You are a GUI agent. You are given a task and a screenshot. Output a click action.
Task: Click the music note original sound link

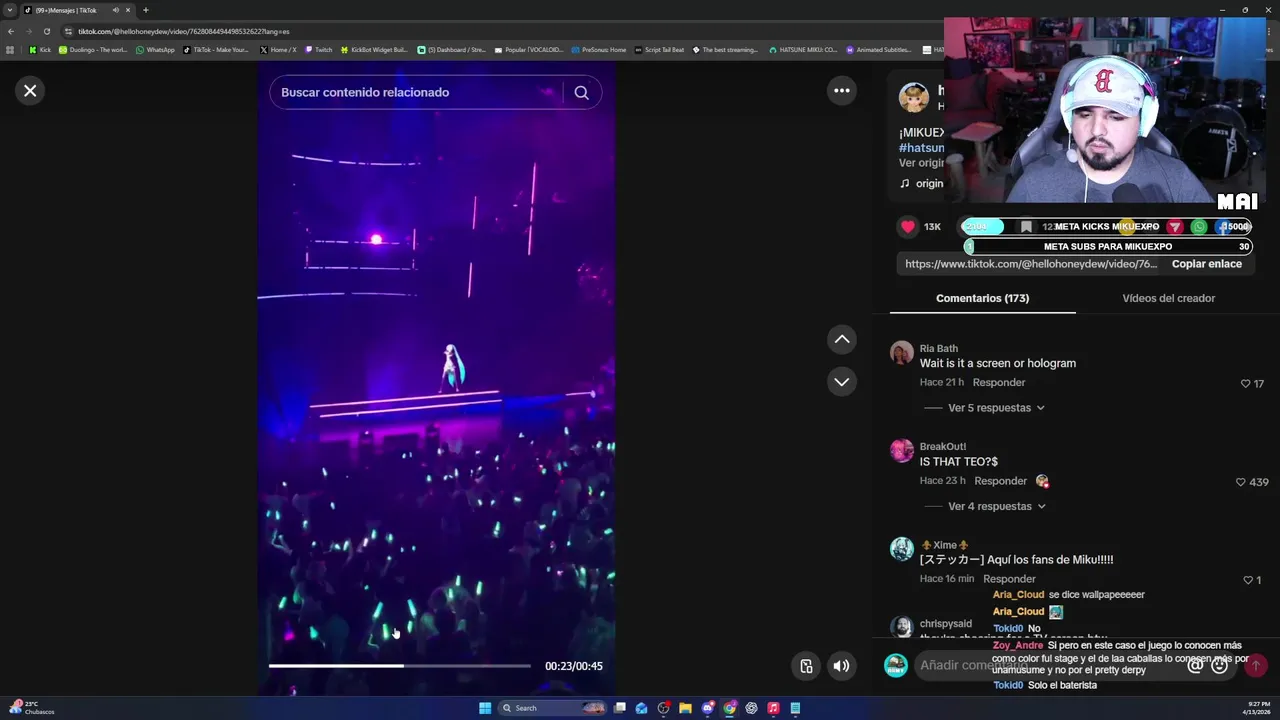(921, 184)
